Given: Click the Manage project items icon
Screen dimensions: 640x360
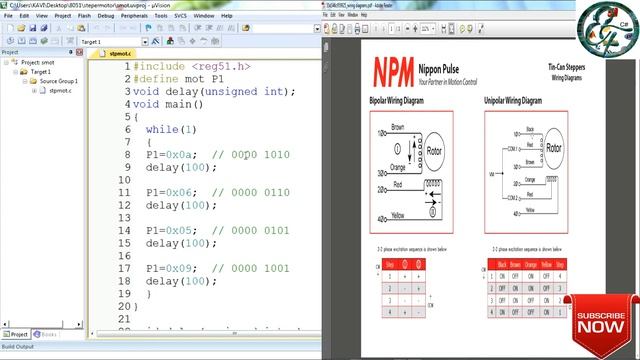Looking at the screenshot, I should click(170, 41).
